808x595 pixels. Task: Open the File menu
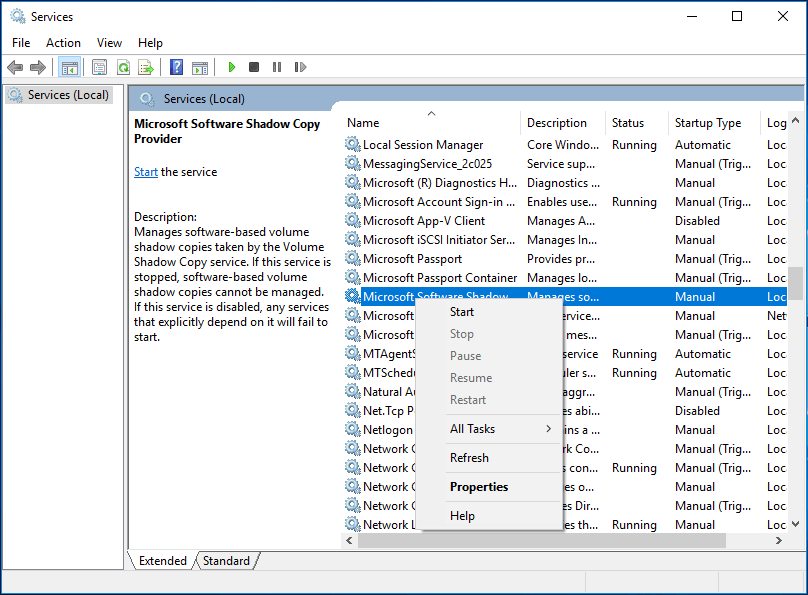click(21, 43)
